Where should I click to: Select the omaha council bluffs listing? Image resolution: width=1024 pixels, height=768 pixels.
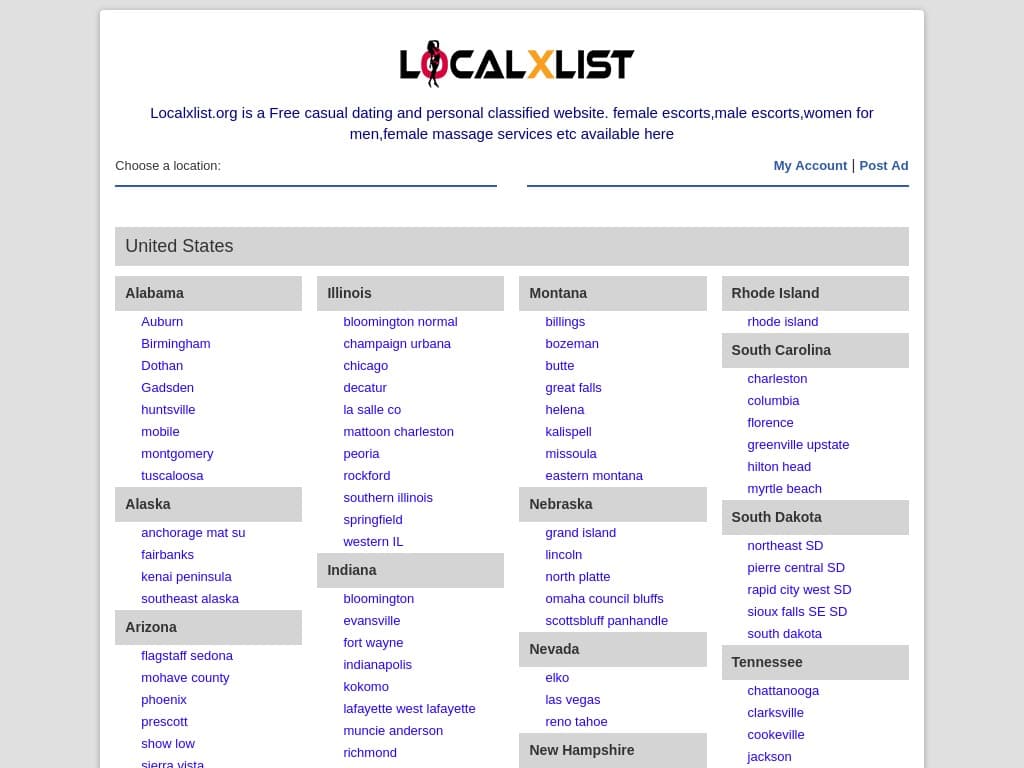(x=604, y=598)
